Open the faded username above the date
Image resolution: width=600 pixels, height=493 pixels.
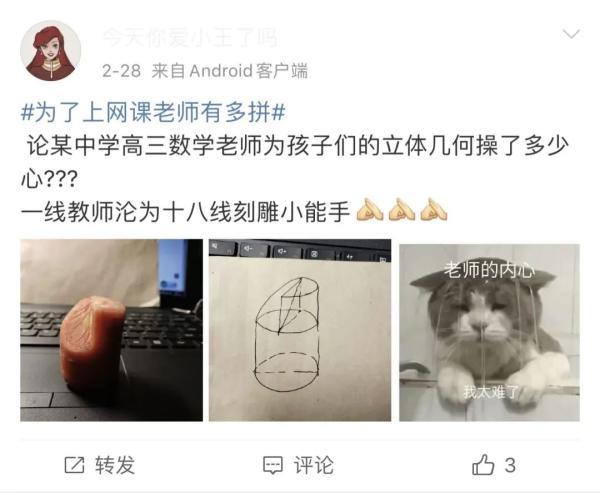[x=190, y=38]
